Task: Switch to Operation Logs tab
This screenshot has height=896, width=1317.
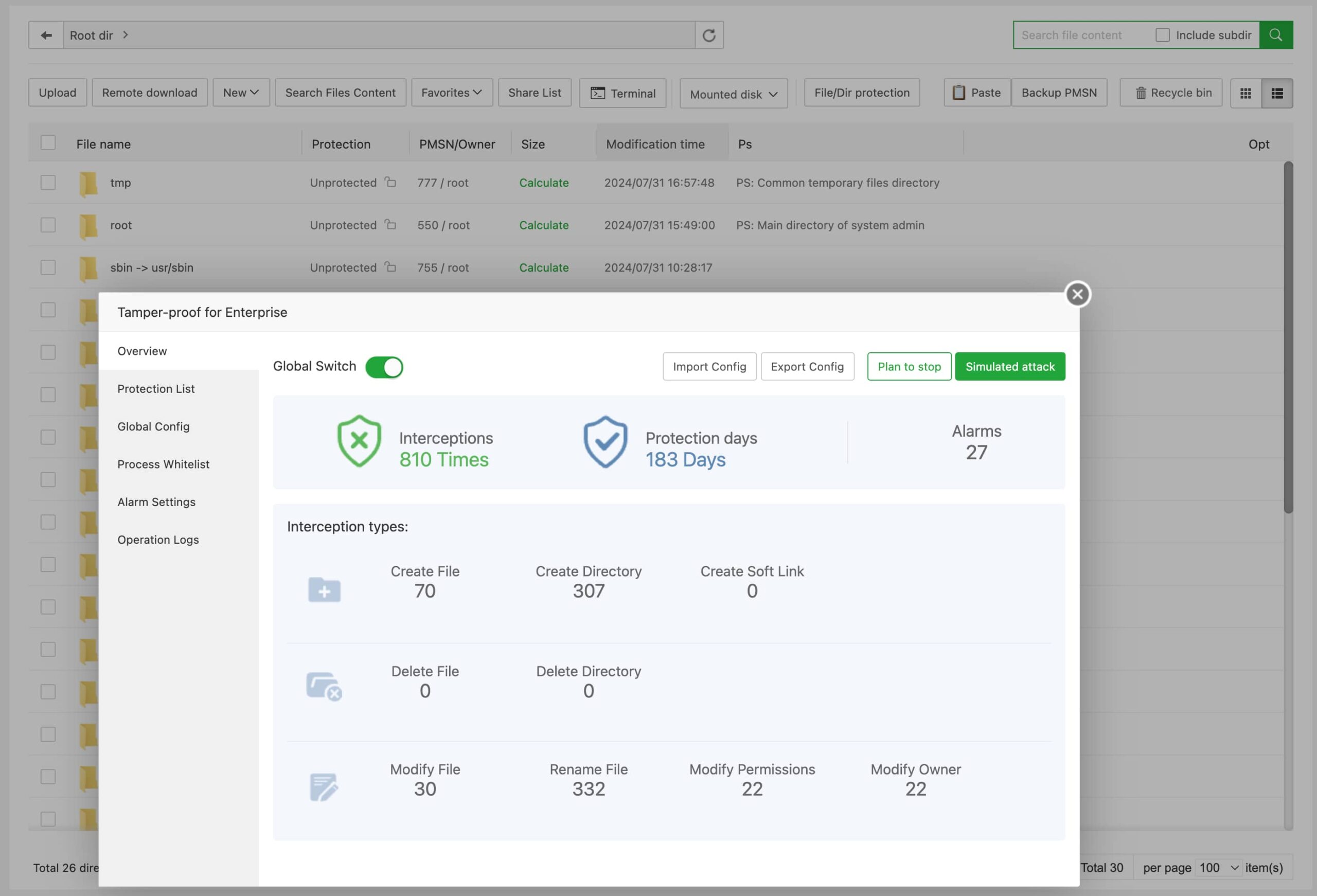Action: click(158, 540)
